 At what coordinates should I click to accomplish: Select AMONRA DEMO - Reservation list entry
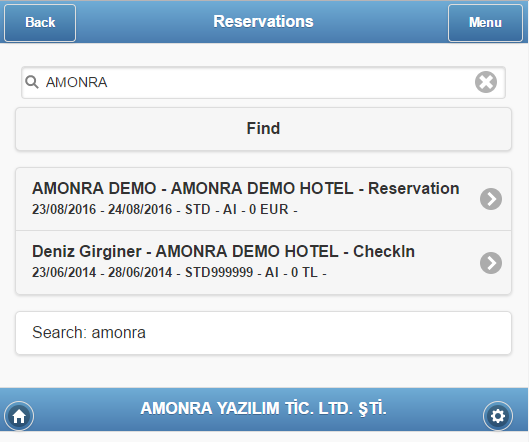pyautogui.click(x=263, y=199)
